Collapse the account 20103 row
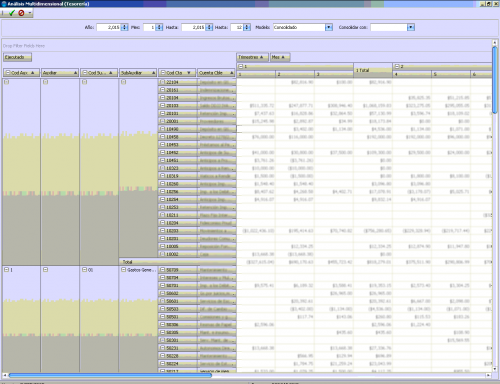Viewport: 500px width, 384px height. pyautogui.click(x=162, y=106)
